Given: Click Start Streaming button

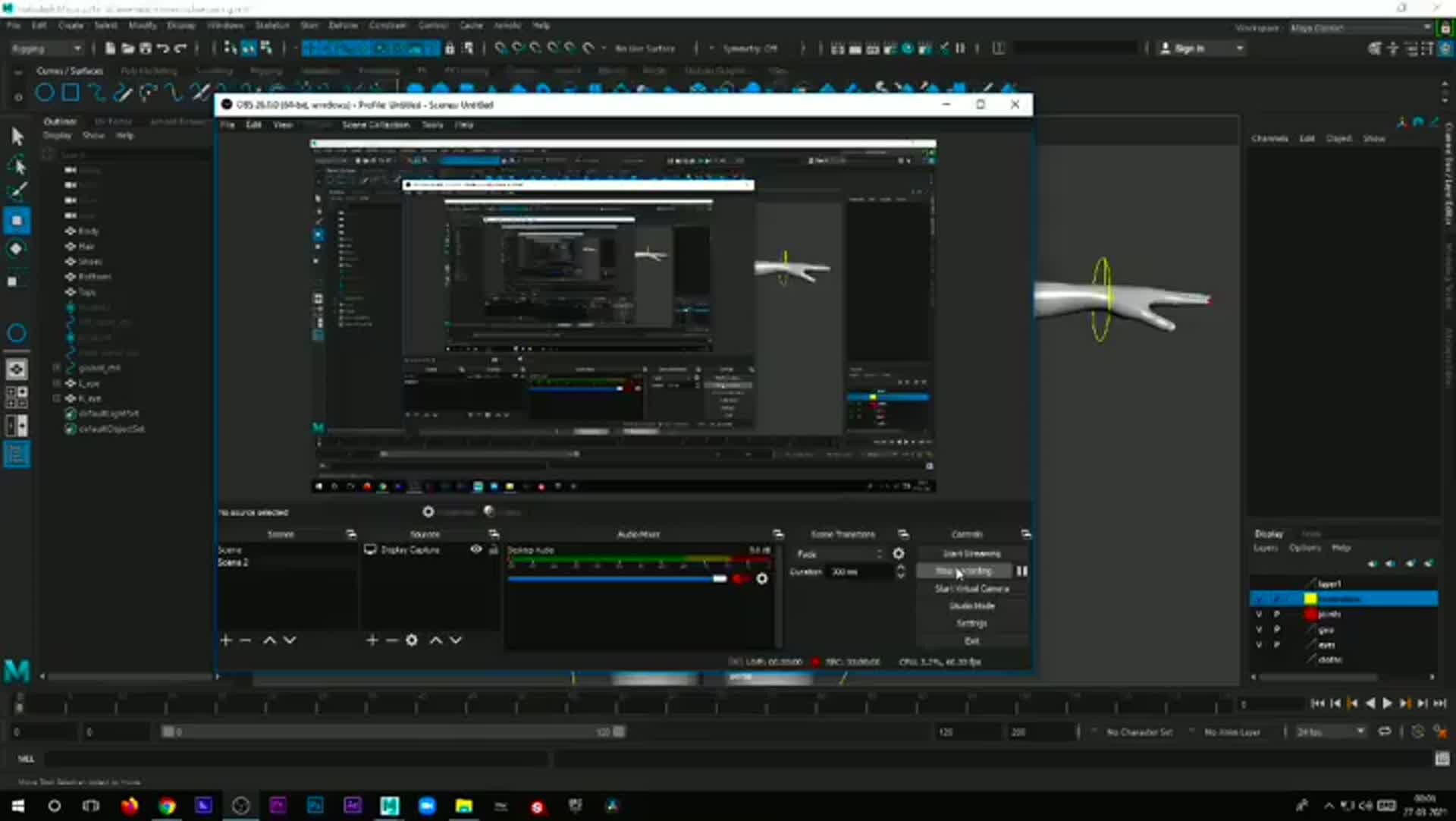Looking at the screenshot, I should pos(971,554).
